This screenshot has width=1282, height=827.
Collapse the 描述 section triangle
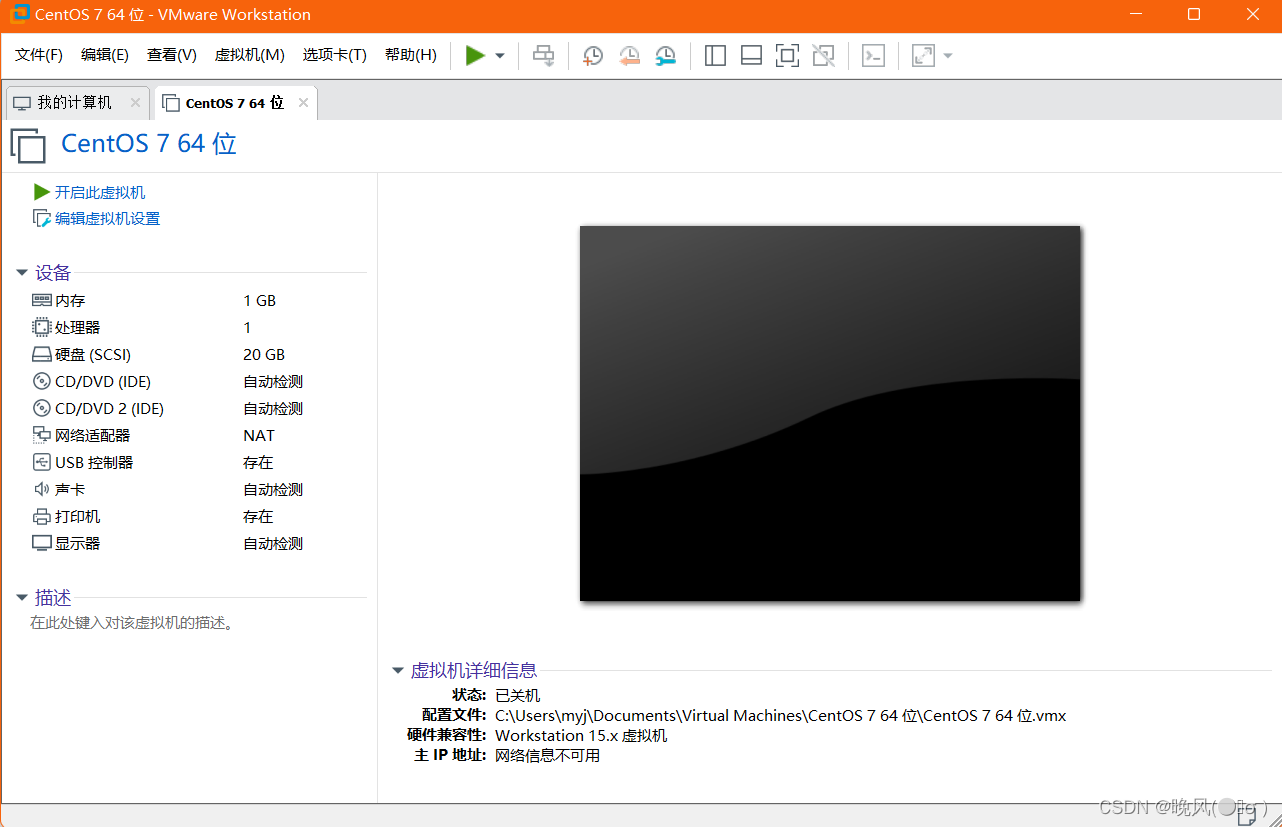(x=22, y=598)
